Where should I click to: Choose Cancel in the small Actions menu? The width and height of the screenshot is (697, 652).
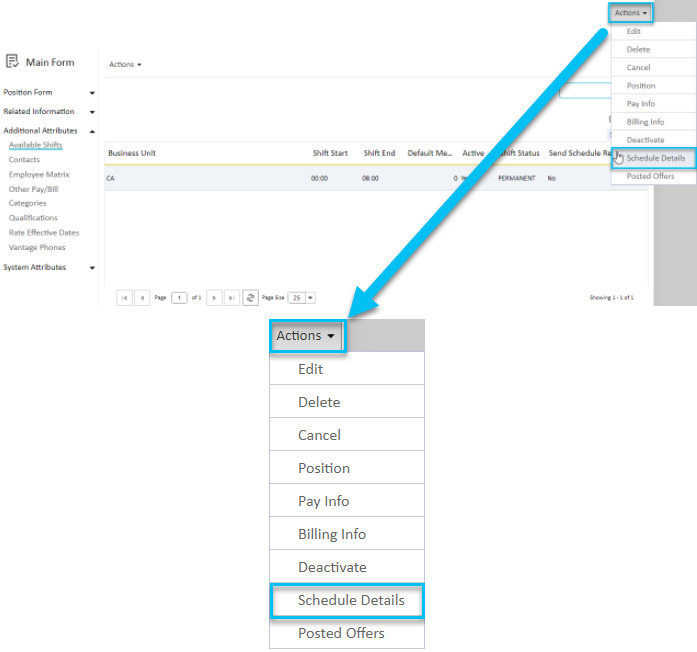[x=653, y=68]
